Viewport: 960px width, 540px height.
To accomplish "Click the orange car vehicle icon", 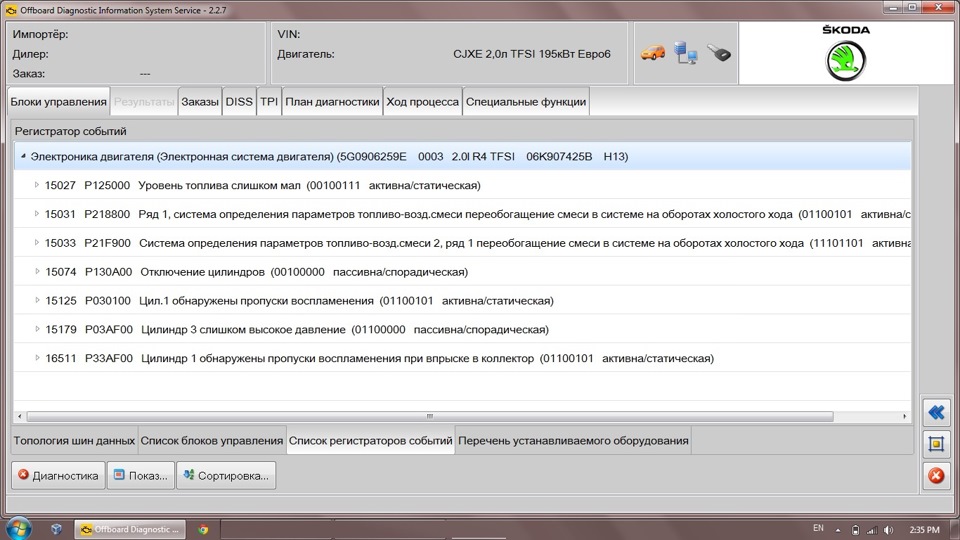I will point(653,53).
